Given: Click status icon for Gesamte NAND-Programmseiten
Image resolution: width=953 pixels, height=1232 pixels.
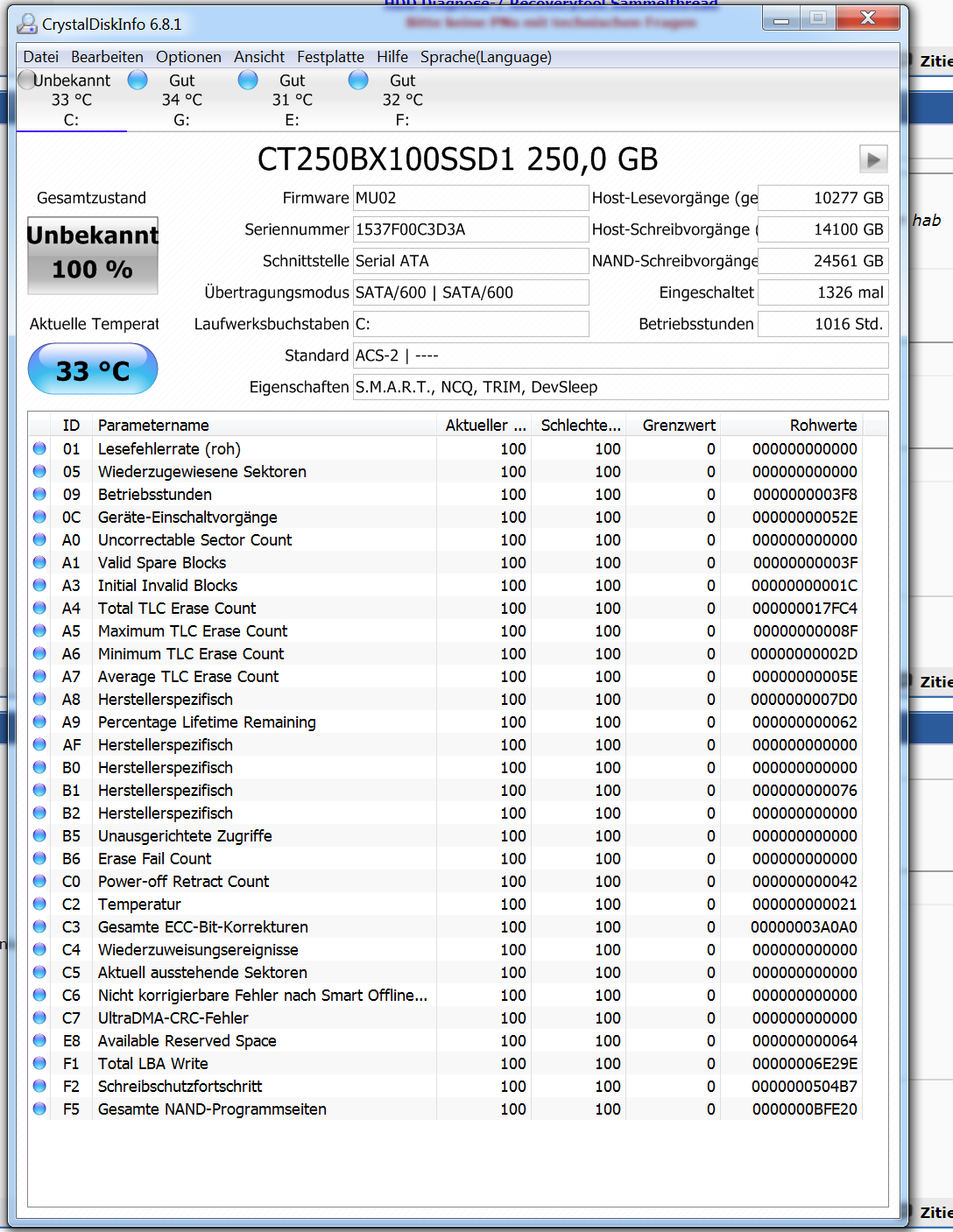Looking at the screenshot, I should click(39, 1109).
